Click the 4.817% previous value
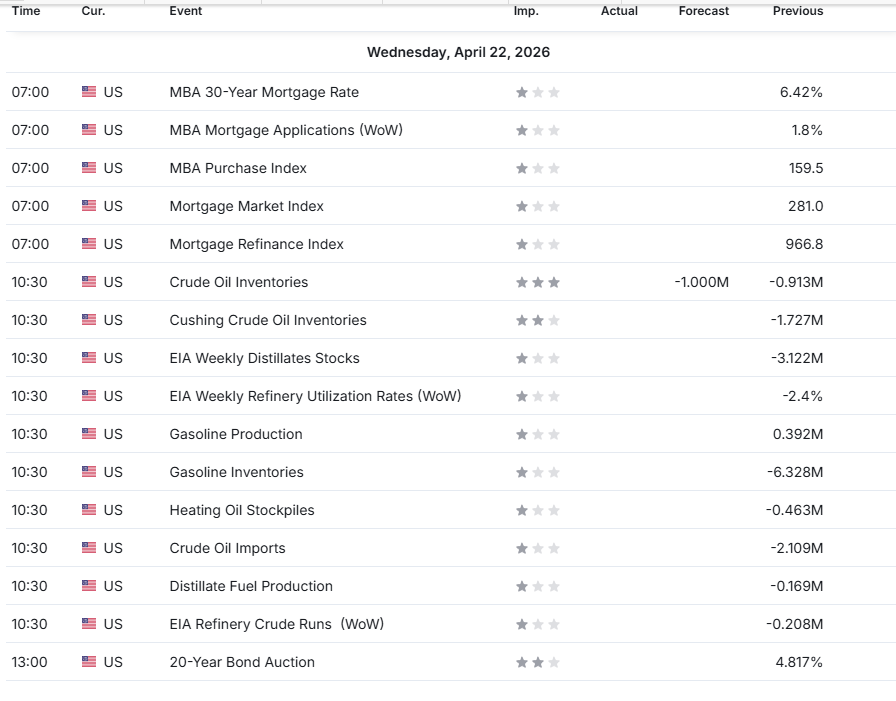Viewport: 896px width, 701px height. click(799, 662)
